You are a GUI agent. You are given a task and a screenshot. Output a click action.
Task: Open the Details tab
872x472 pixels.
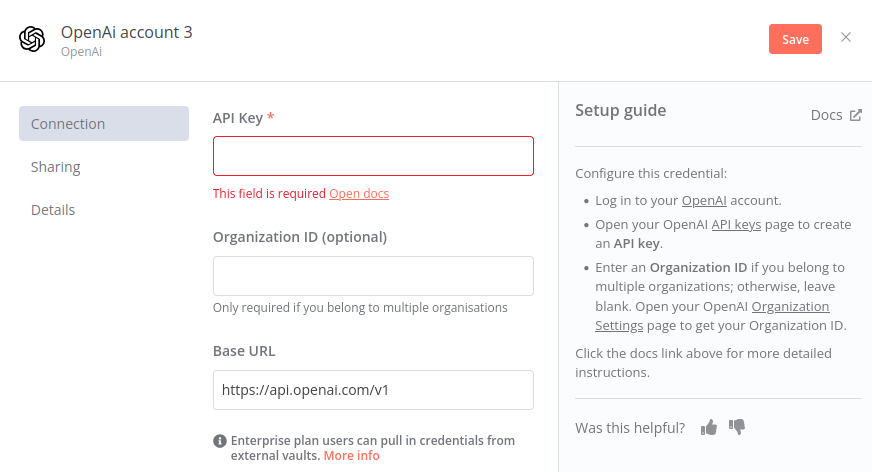(x=53, y=210)
